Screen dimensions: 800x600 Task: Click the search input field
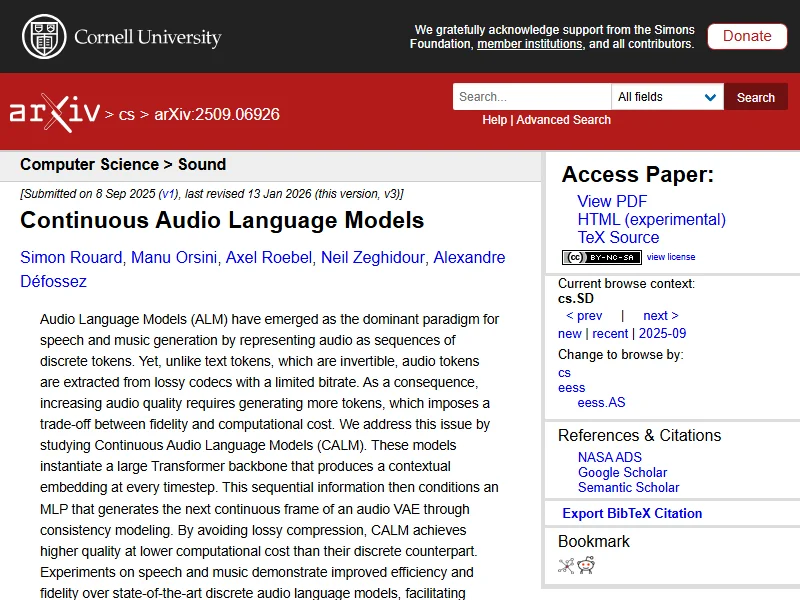[x=532, y=97]
